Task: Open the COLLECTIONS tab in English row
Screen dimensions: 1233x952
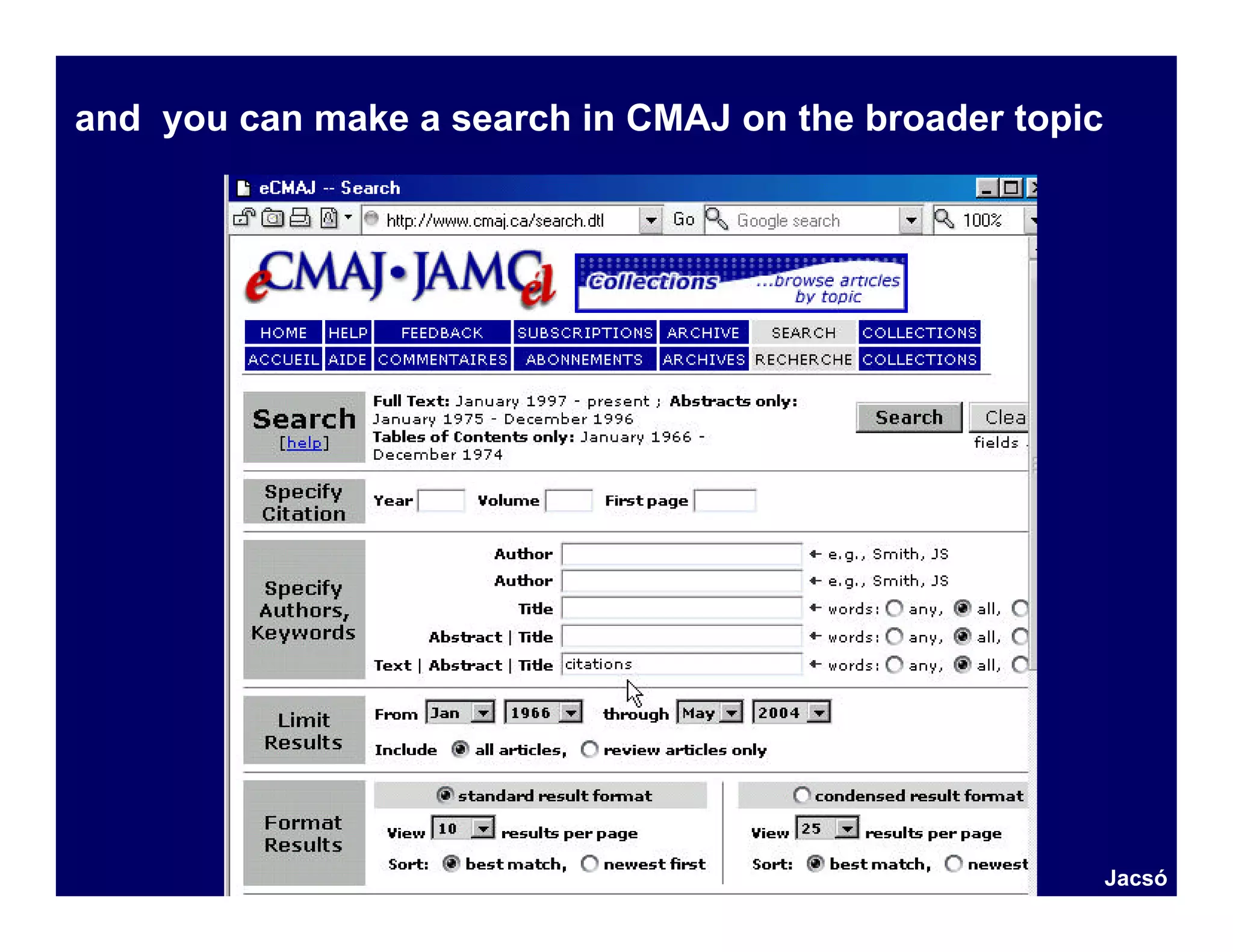Action: tap(919, 333)
